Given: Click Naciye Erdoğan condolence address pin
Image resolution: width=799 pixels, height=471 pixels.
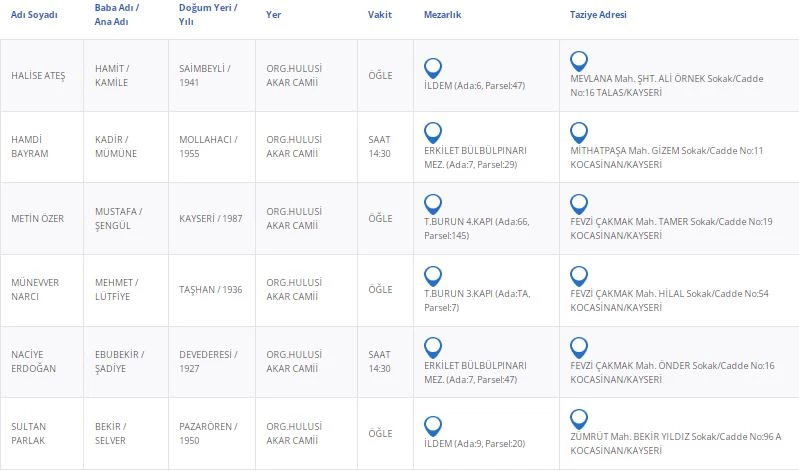Looking at the screenshot, I should (x=578, y=347).
